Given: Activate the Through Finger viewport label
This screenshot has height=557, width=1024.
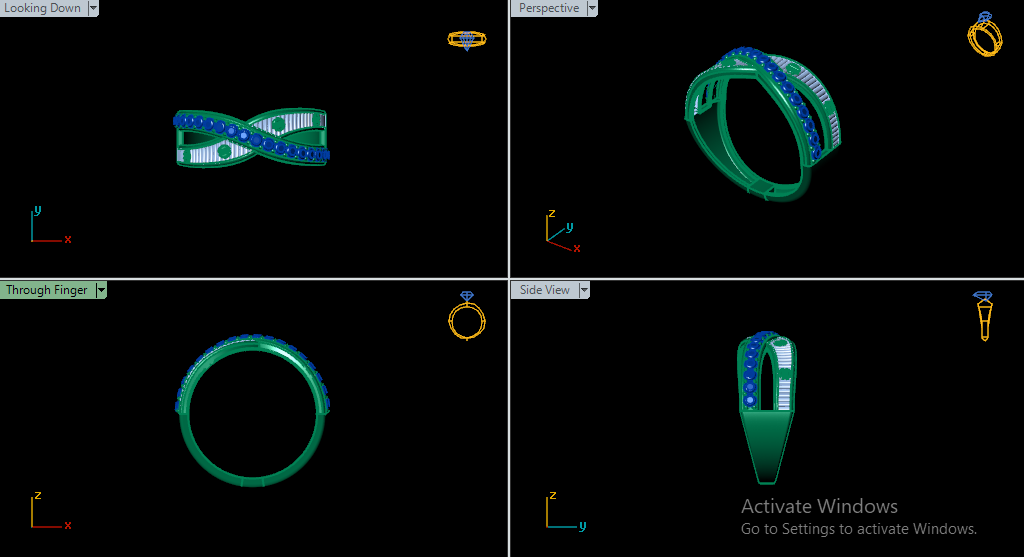Looking at the screenshot, I should point(46,290).
